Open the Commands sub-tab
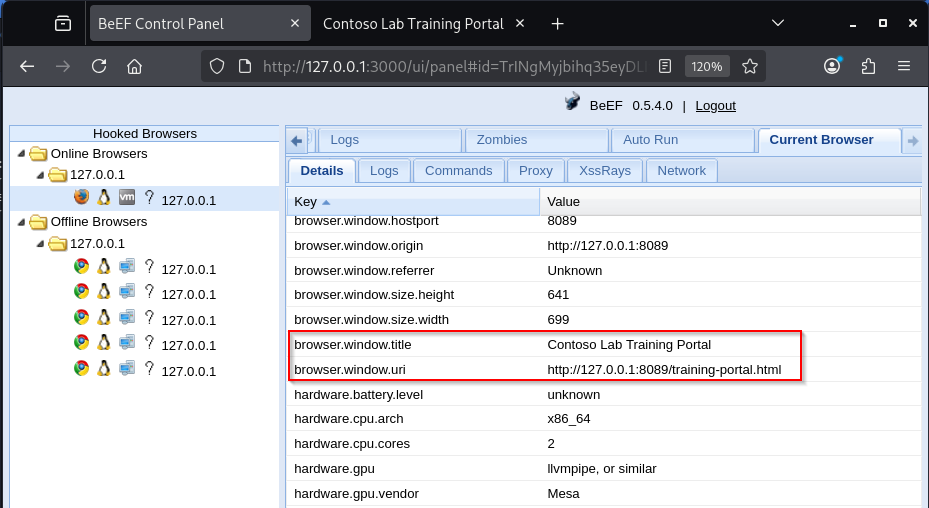The width and height of the screenshot is (929, 508). (459, 171)
